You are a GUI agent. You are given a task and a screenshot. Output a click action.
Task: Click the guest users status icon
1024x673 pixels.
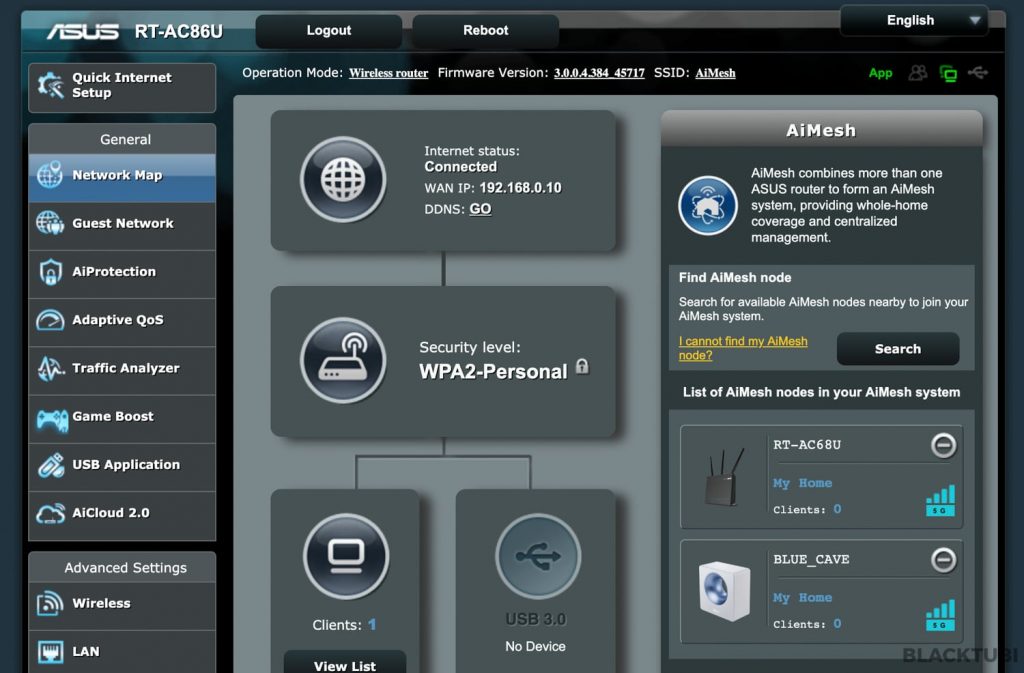(918, 73)
